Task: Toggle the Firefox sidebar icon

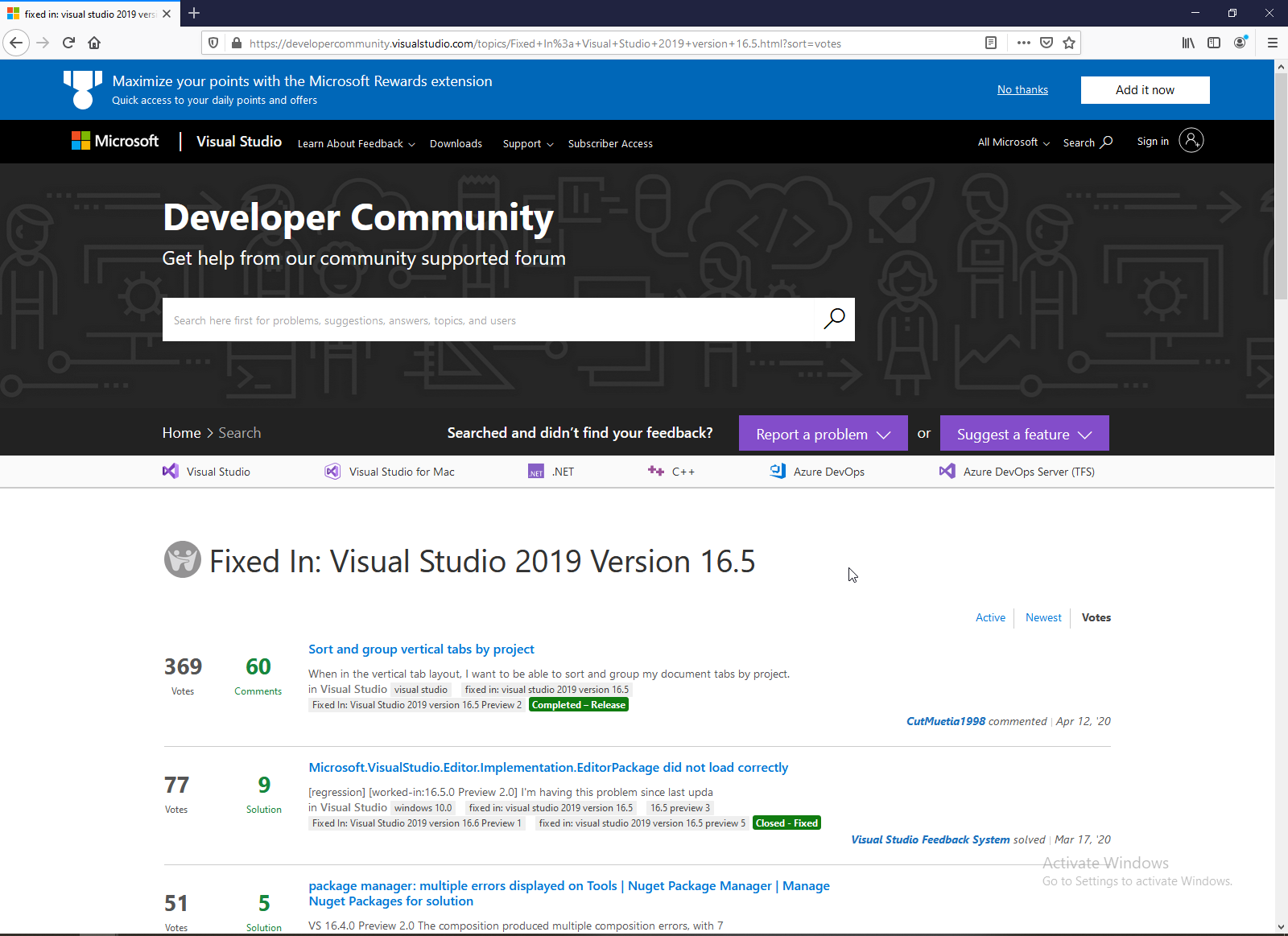Action: pos(1214,43)
